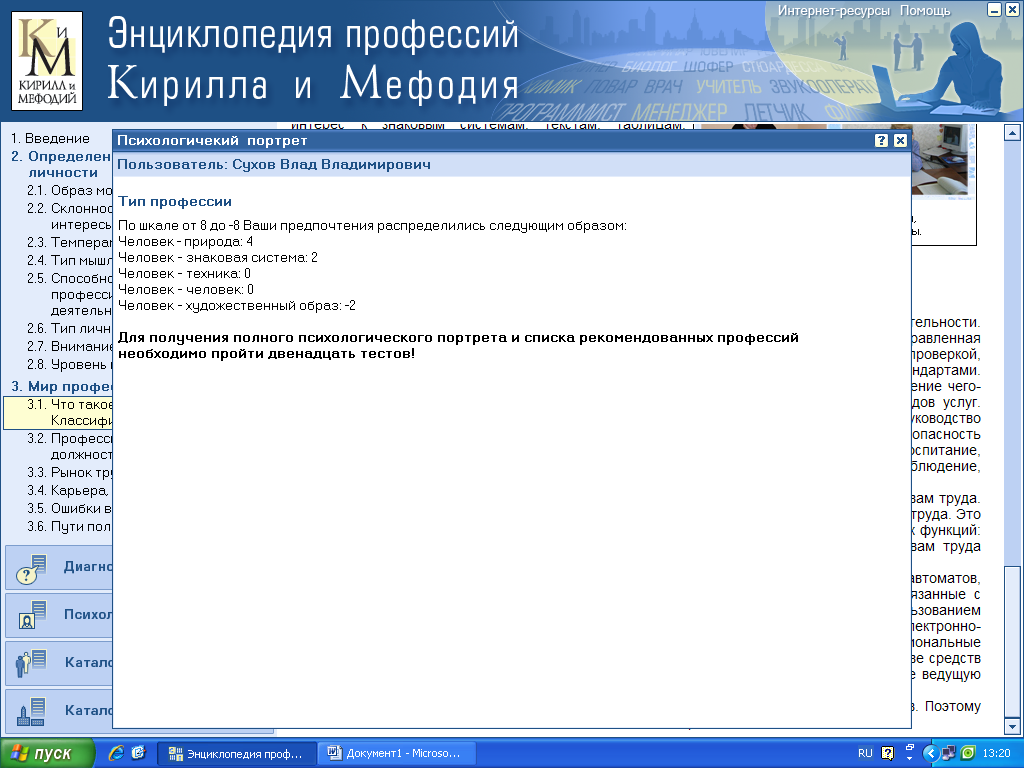The image size is (1024, 768).
Task: Click the article pane vertical scrollbar thumb
Action: pyautogui.click(x=1012, y=641)
